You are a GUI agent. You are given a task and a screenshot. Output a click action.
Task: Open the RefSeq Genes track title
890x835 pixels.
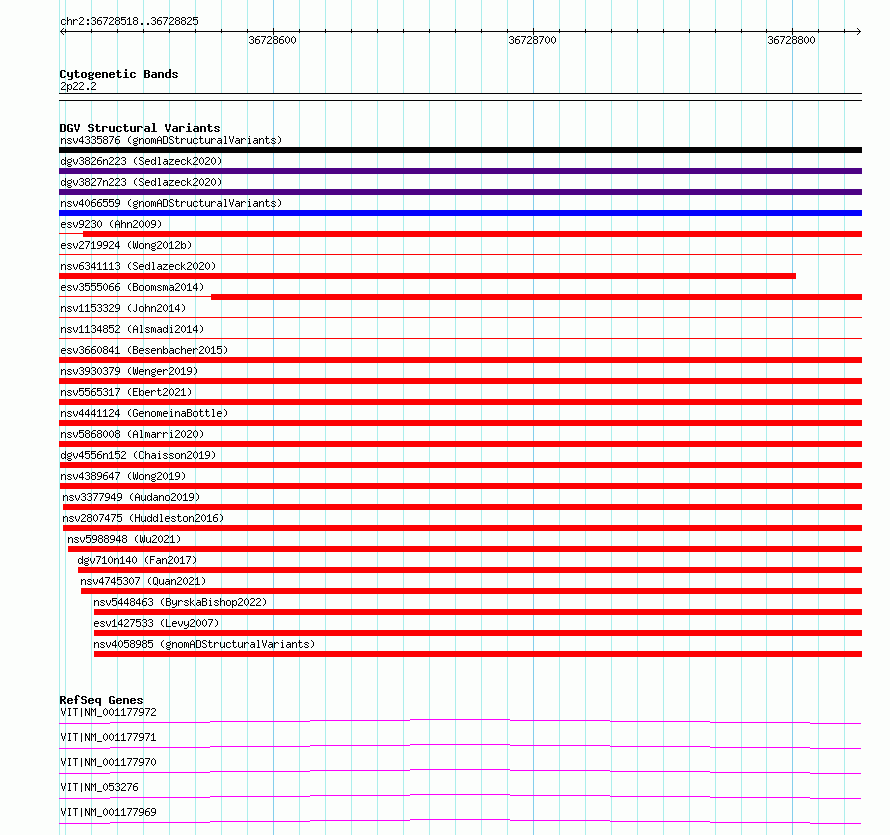tap(101, 700)
